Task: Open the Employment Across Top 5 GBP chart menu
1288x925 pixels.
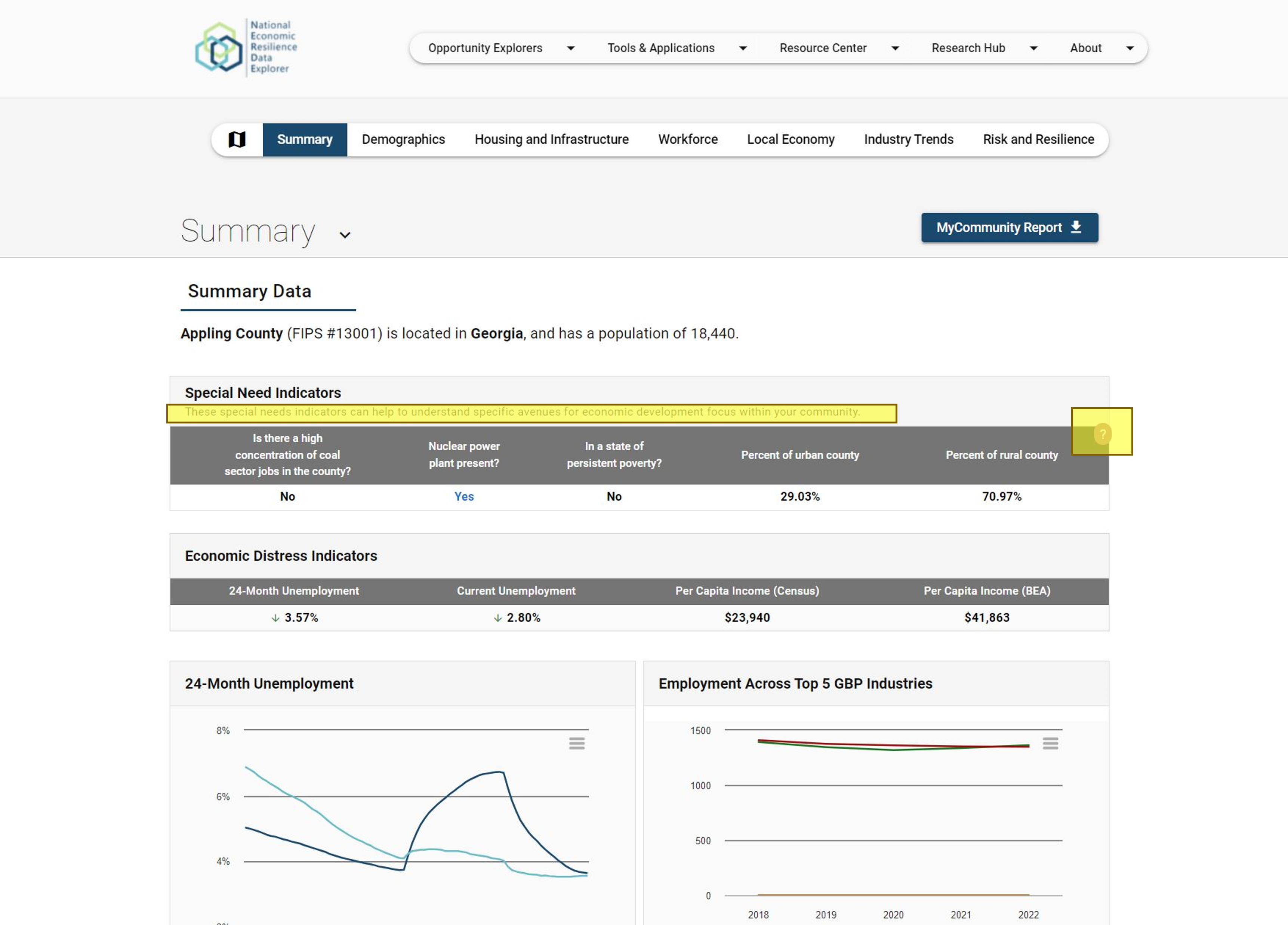Action: 1050,743
